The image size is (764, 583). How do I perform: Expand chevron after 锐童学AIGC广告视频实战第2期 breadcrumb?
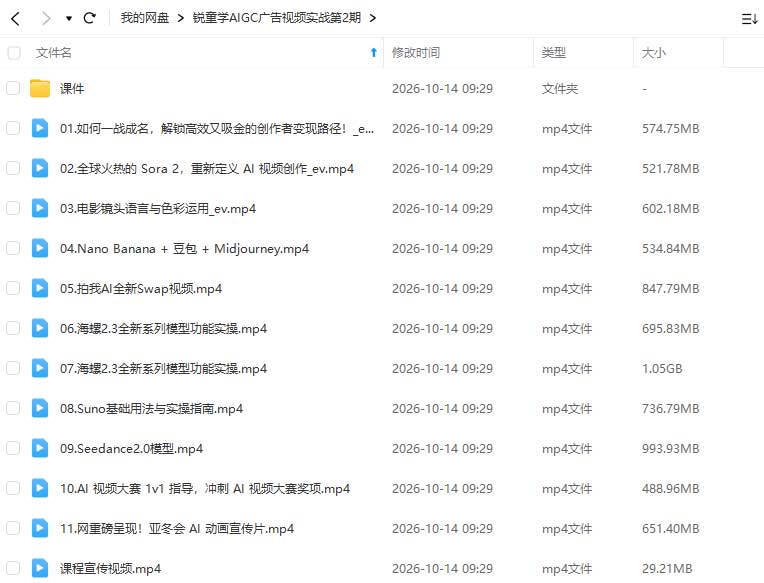pyautogui.click(x=373, y=19)
